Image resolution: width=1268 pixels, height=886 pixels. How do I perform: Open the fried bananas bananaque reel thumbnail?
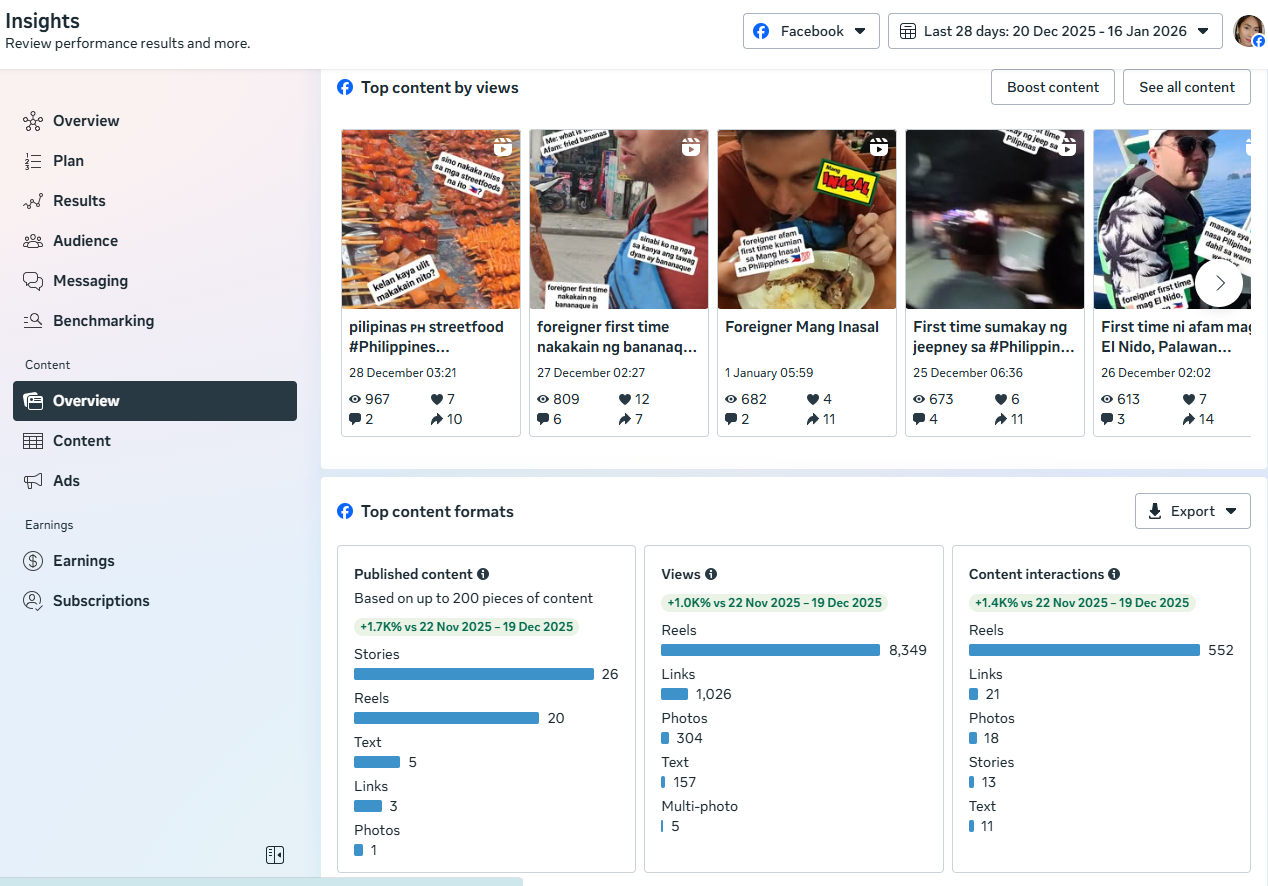pyautogui.click(x=619, y=219)
